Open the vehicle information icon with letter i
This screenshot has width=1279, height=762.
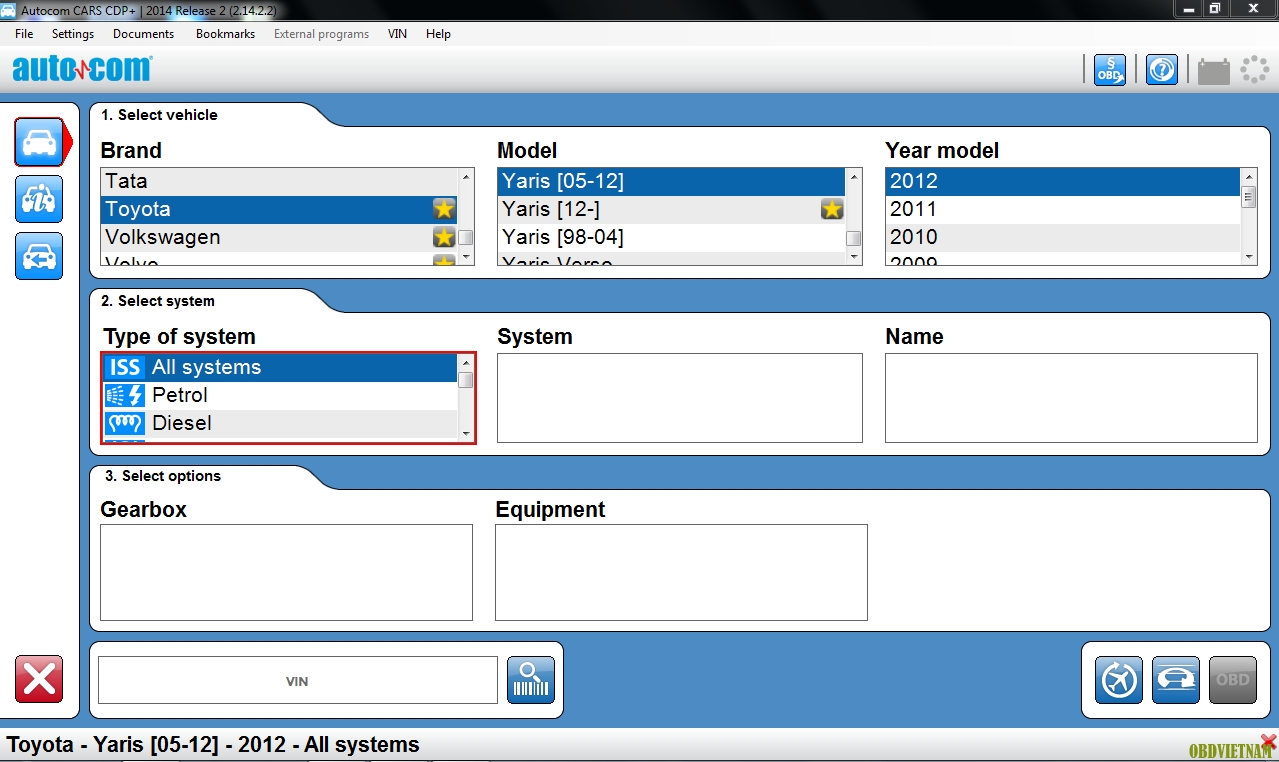click(39, 199)
